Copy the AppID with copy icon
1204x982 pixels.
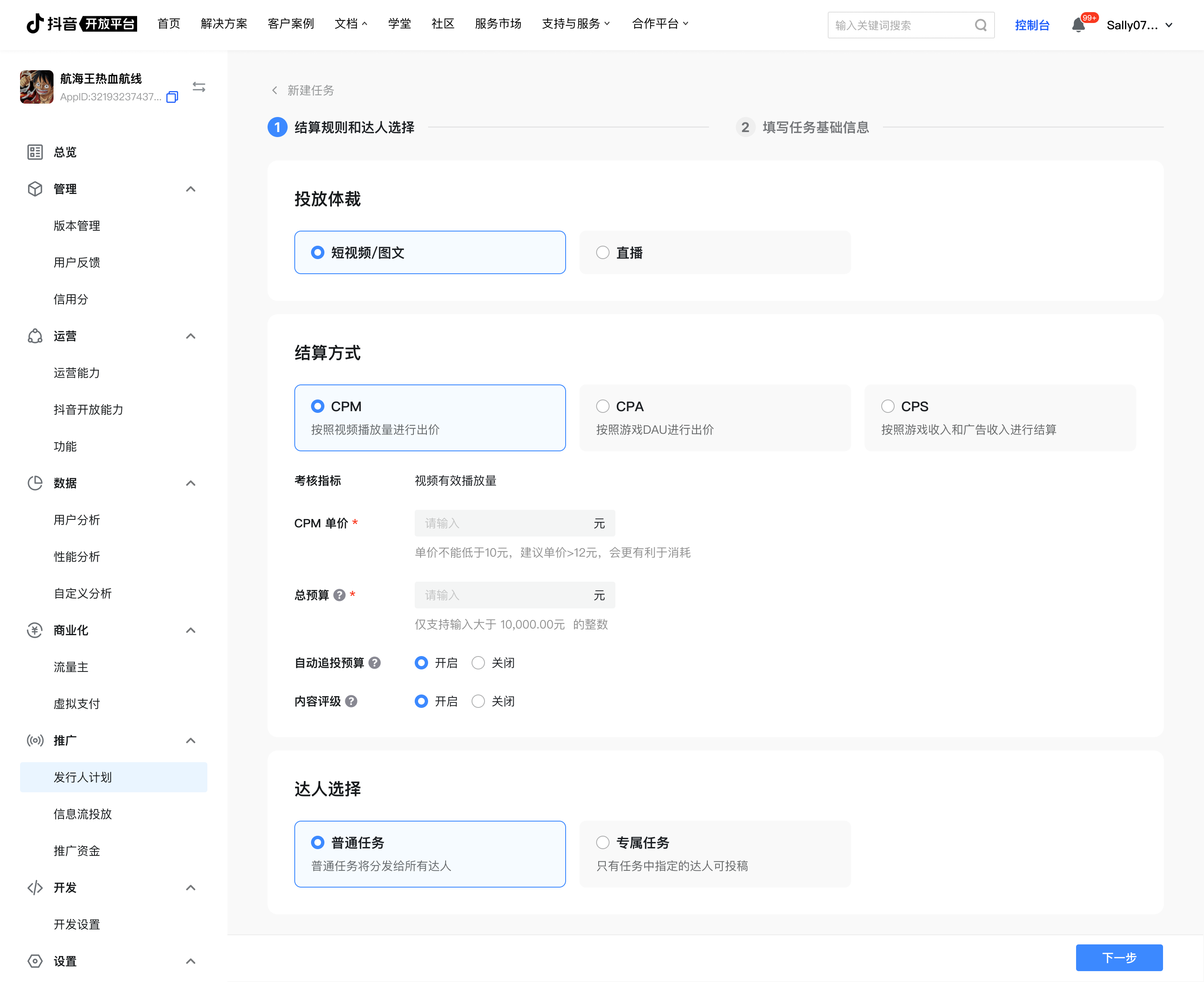(172, 97)
